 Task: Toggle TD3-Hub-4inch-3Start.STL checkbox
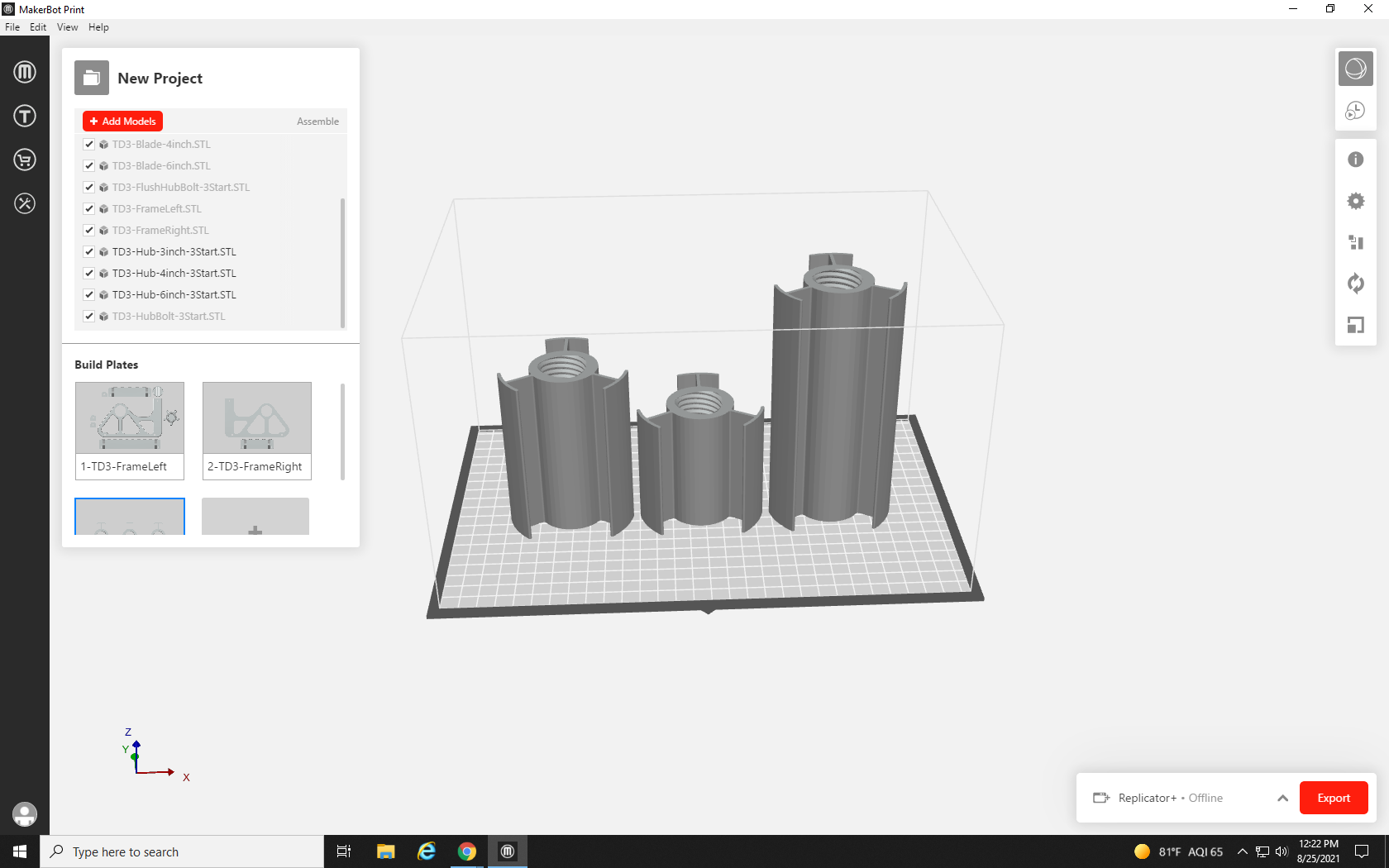pos(89,273)
